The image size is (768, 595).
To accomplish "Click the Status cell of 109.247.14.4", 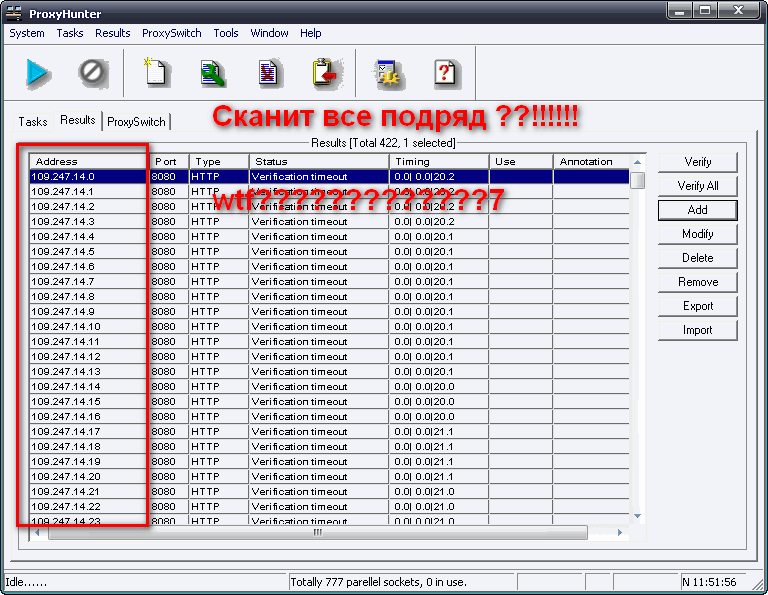I will [319, 237].
